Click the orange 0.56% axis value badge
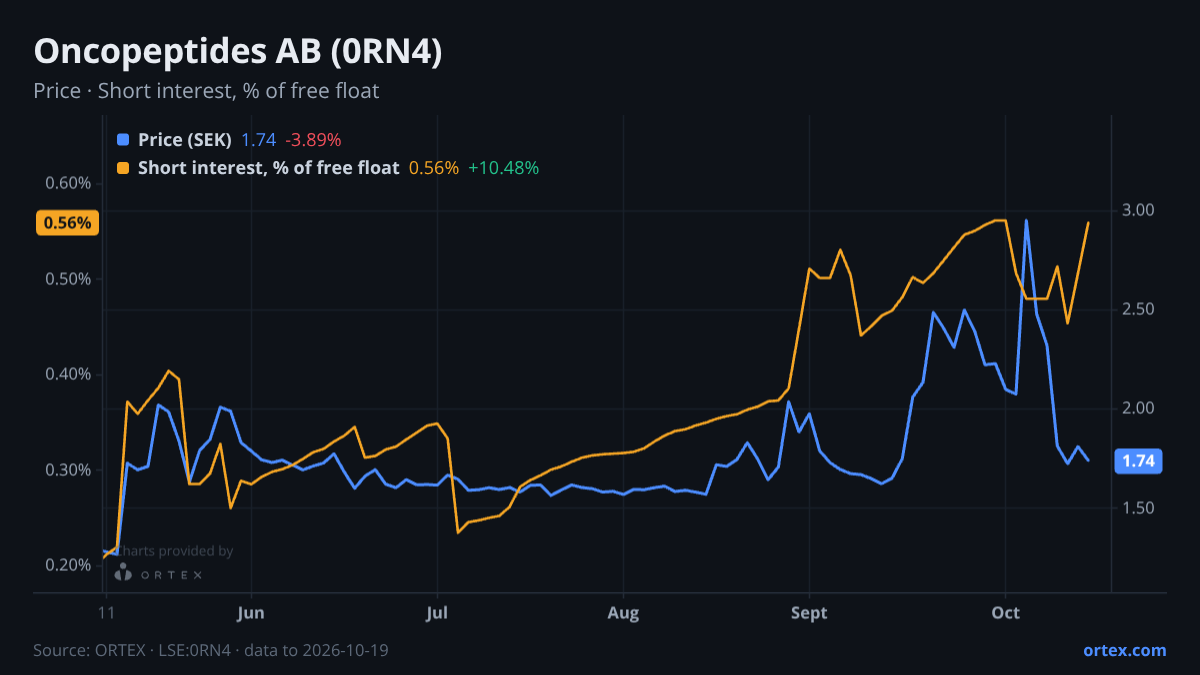 (68, 223)
